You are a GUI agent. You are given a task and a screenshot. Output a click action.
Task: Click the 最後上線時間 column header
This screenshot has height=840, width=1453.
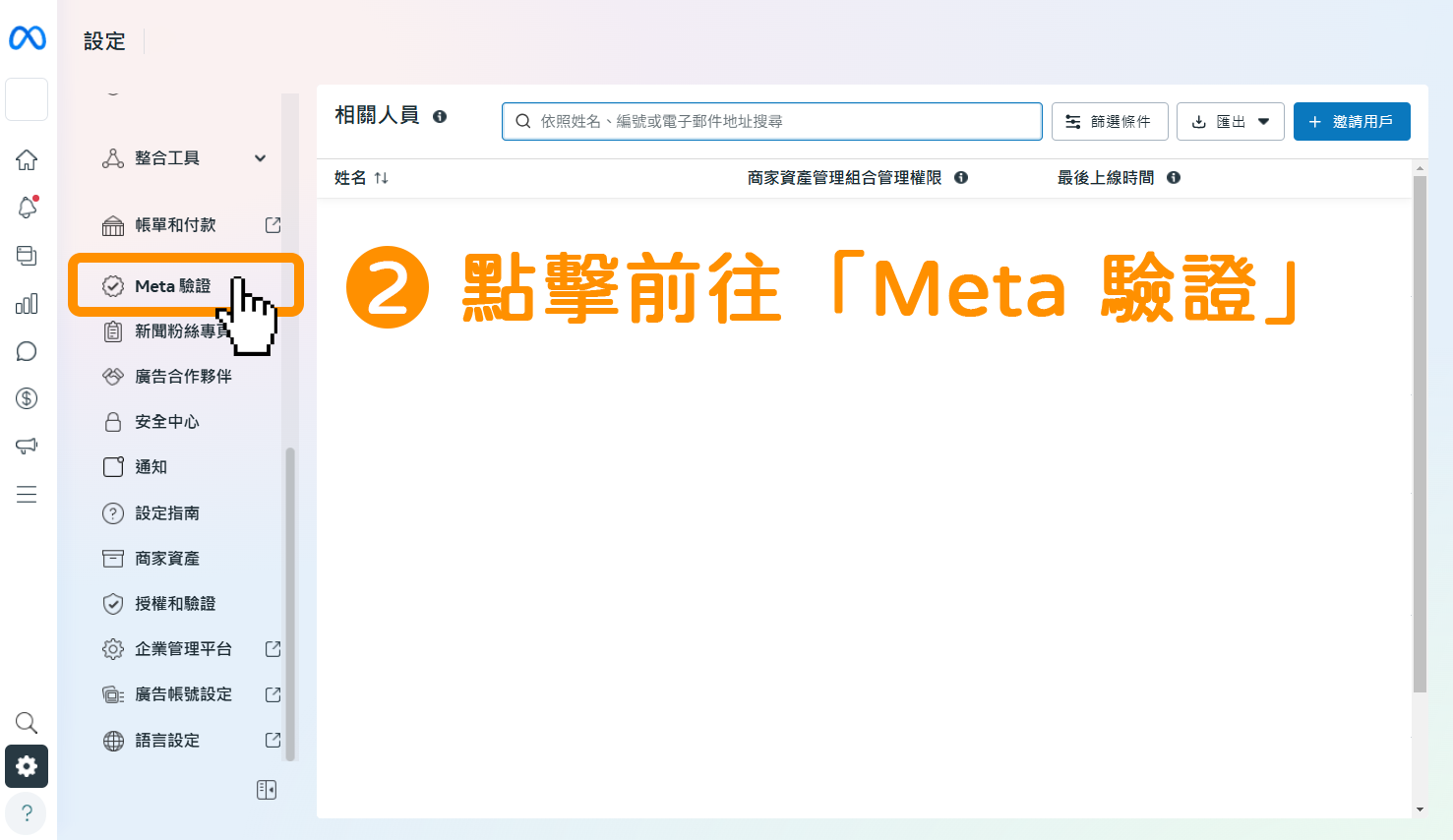point(1106,178)
